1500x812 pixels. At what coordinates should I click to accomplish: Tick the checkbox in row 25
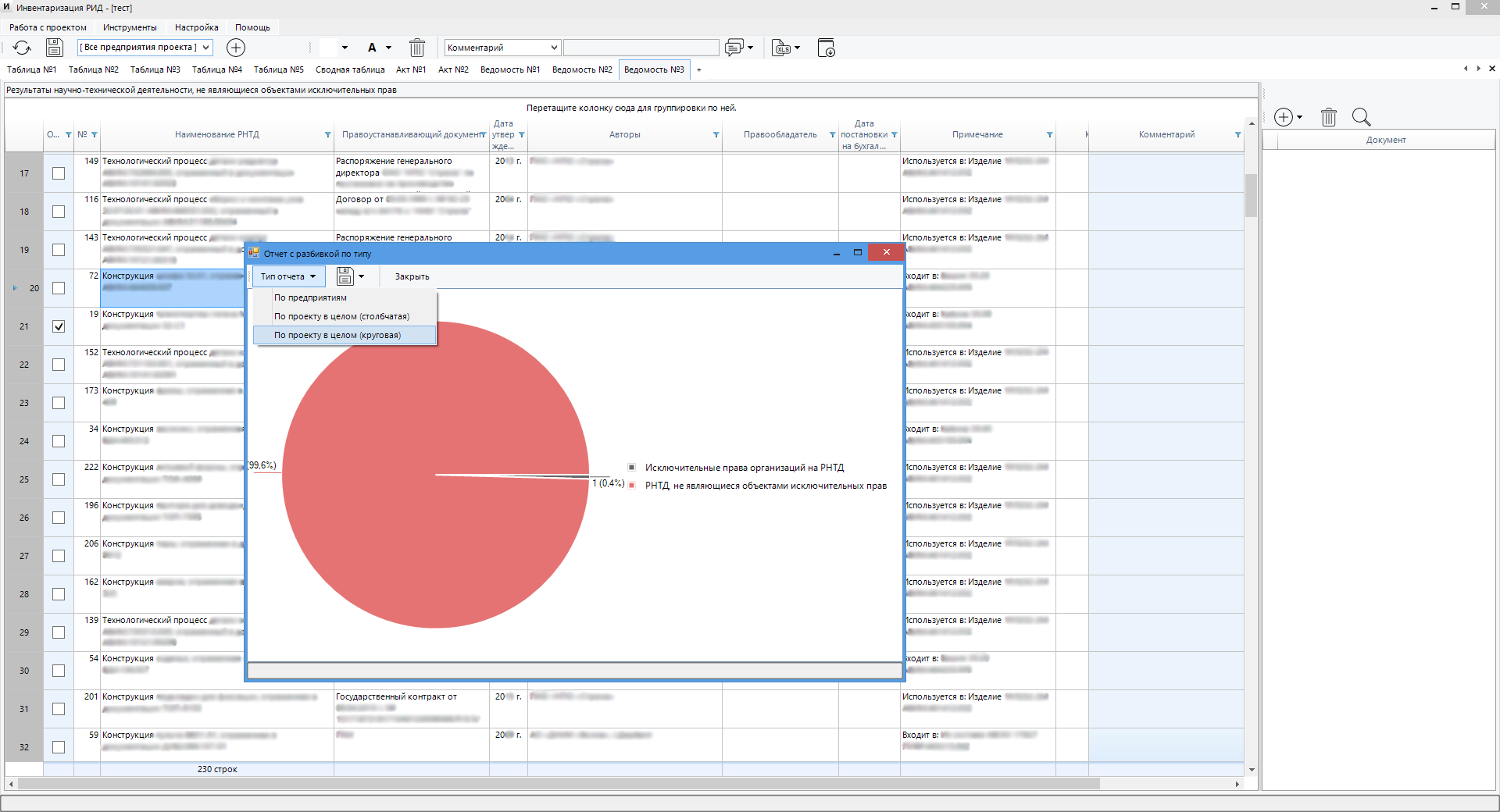pos(59,479)
